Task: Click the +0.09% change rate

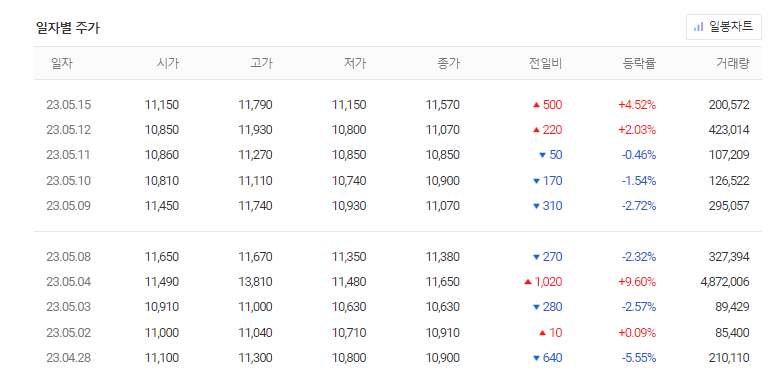Action: (637, 333)
